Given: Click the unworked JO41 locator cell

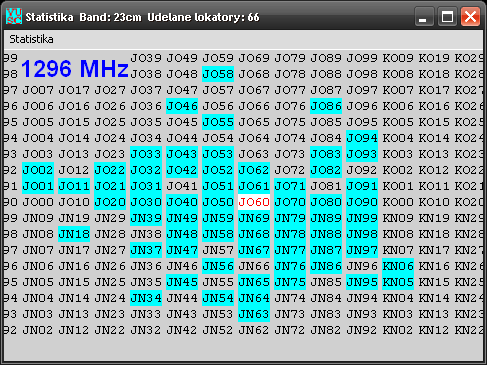Looking at the screenshot, I should click(182, 186).
